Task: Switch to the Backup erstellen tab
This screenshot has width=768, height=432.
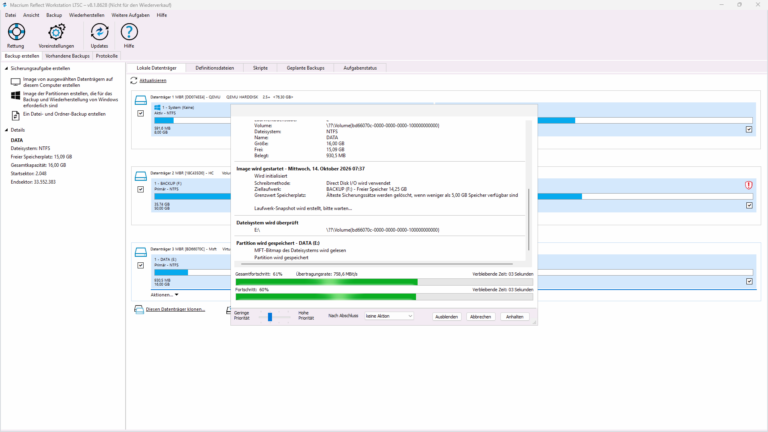Action: 22,56
